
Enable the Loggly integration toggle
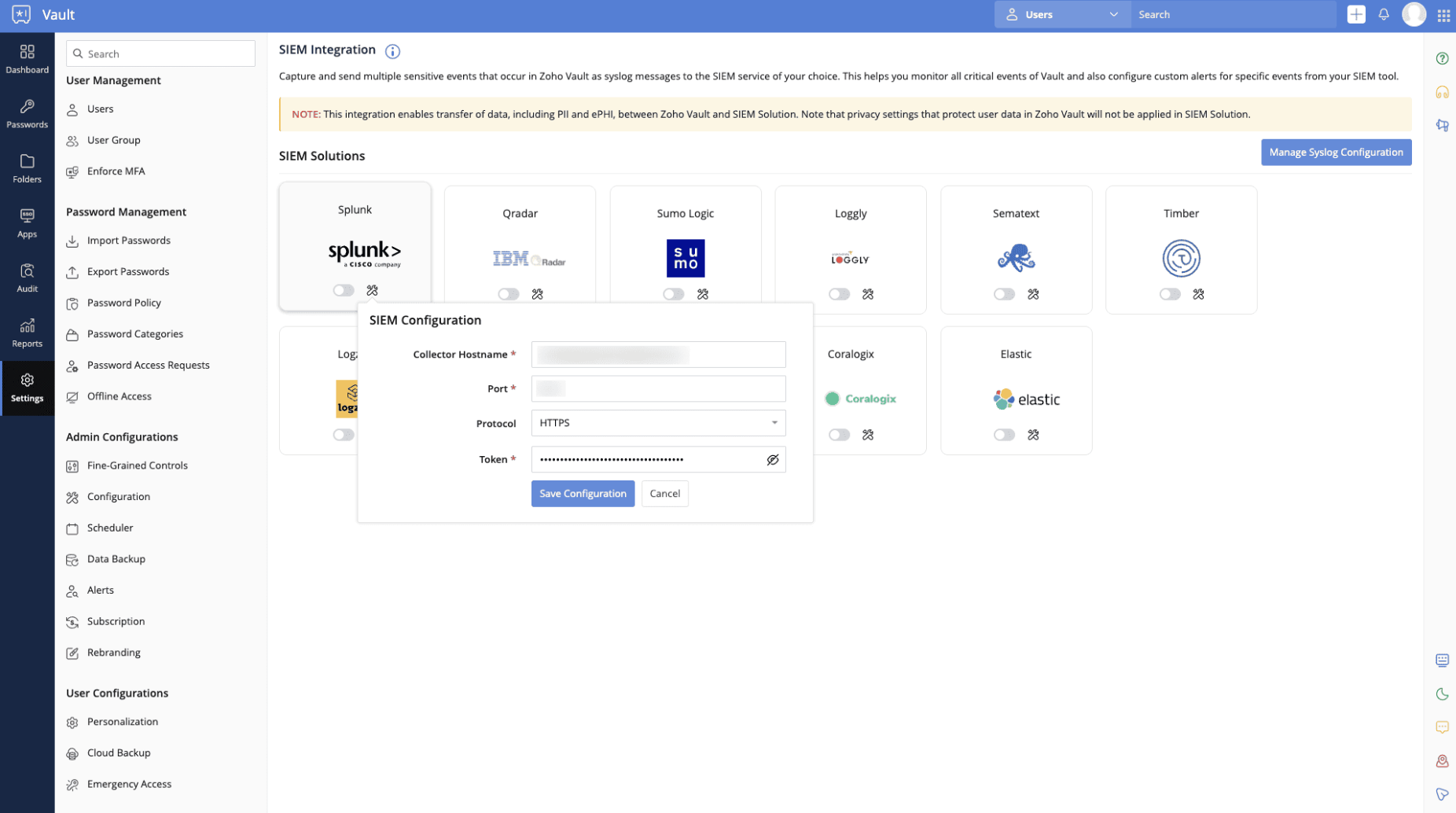839,294
